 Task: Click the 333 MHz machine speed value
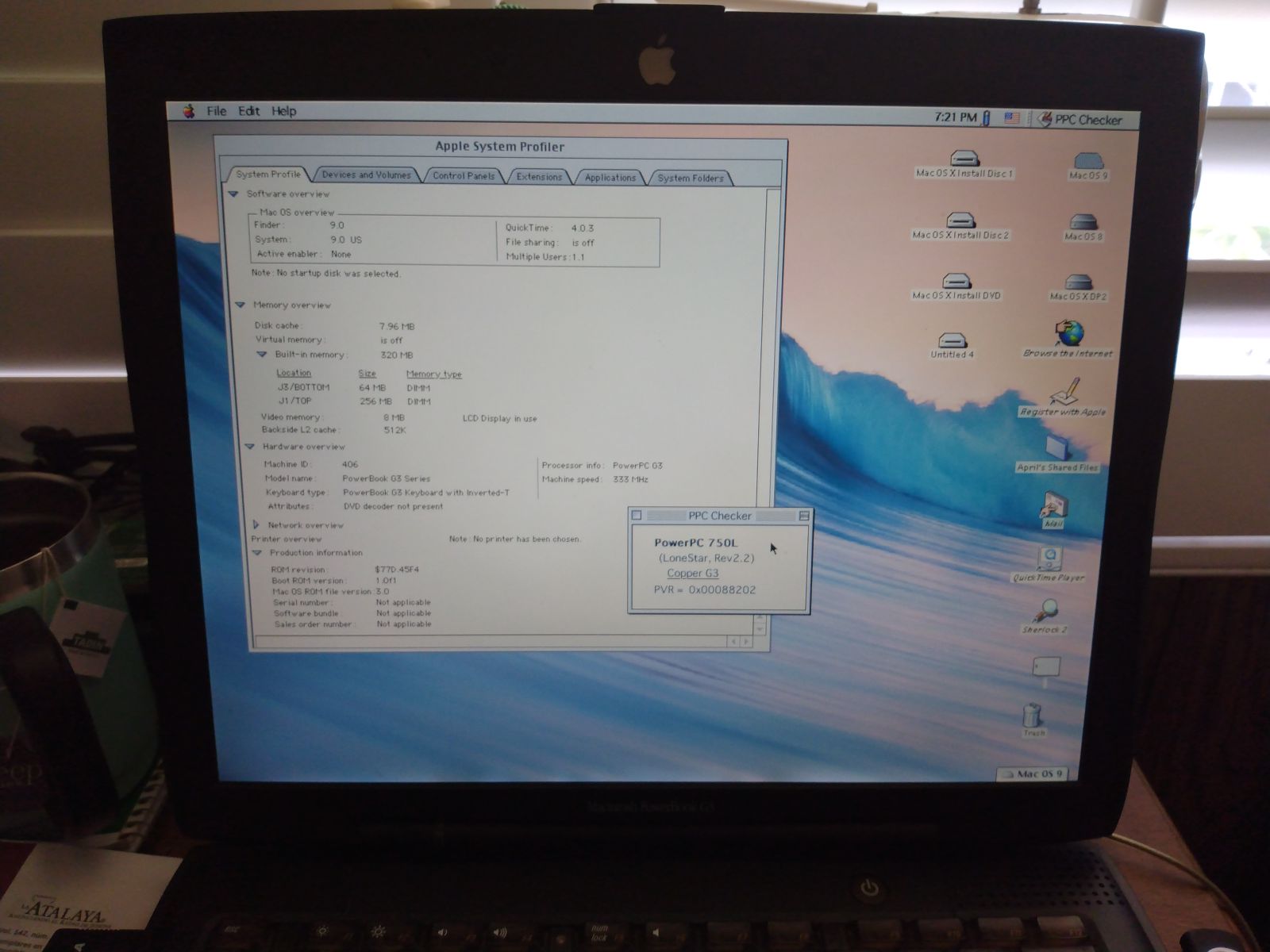pyautogui.click(x=630, y=479)
